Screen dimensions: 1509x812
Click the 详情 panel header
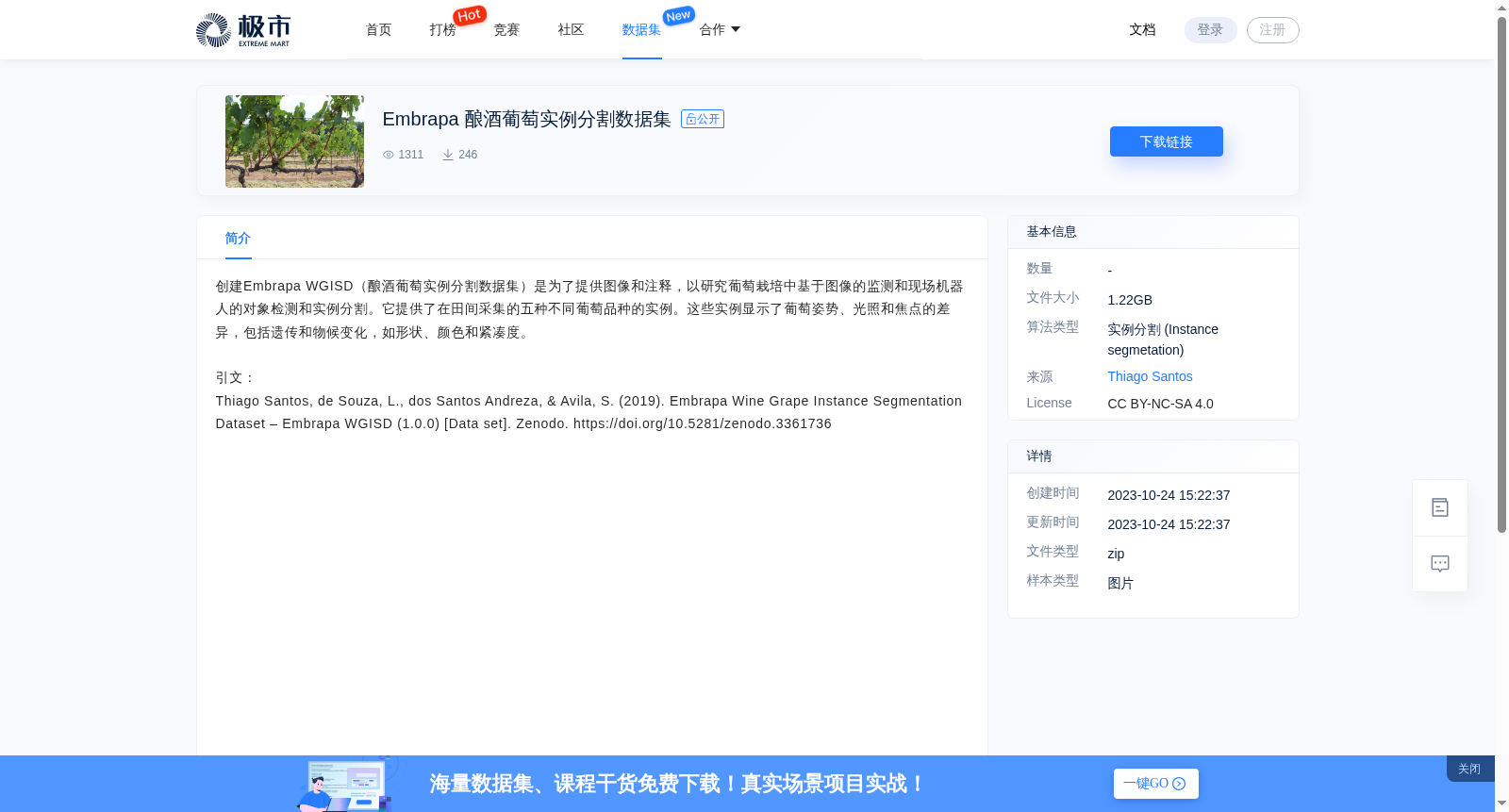pyautogui.click(x=1152, y=456)
